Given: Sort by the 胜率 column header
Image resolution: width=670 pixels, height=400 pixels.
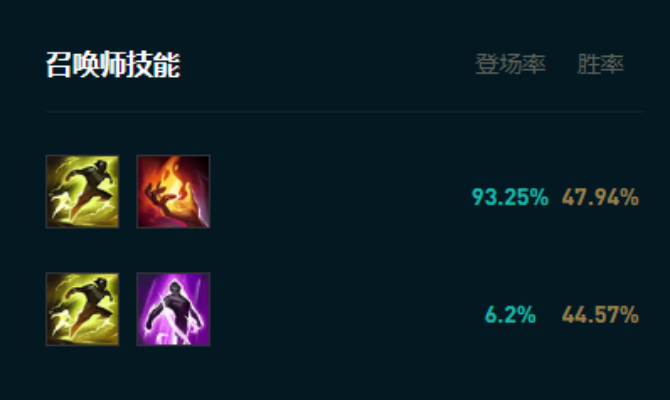Looking at the screenshot, I should tap(600, 64).
